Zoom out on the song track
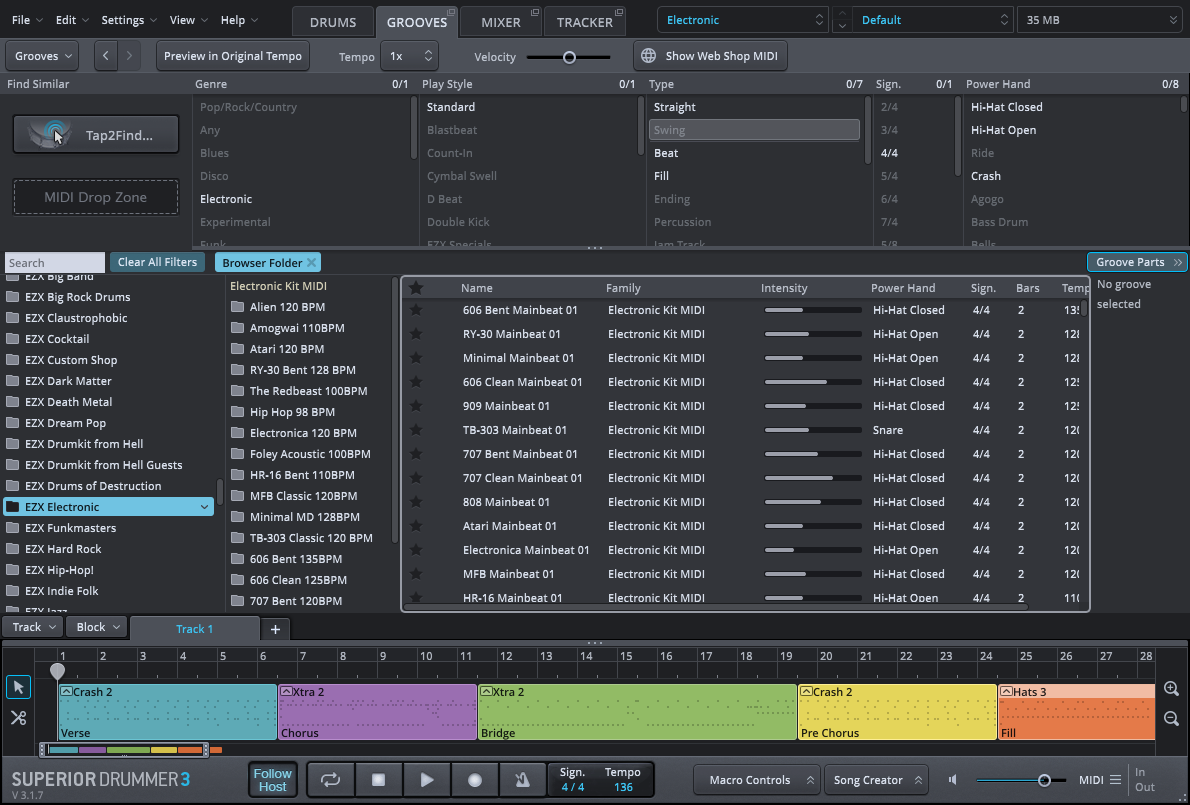The image size is (1190, 805). (1171, 719)
